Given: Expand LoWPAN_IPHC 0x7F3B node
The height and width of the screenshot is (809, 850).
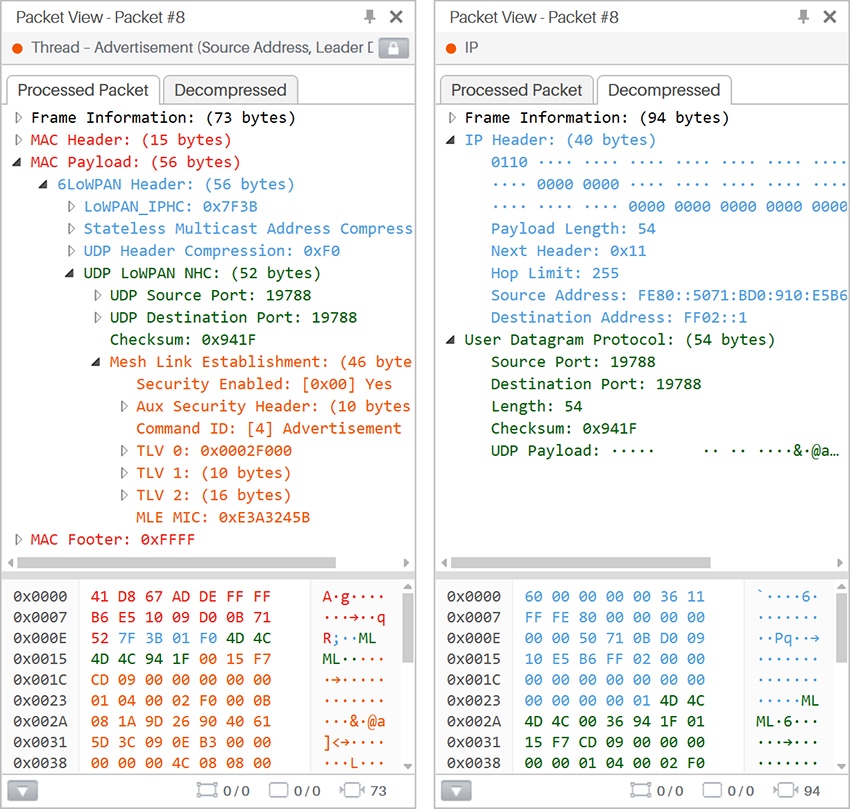Looking at the screenshot, I should pyautogui.click(x=71, y=207).
